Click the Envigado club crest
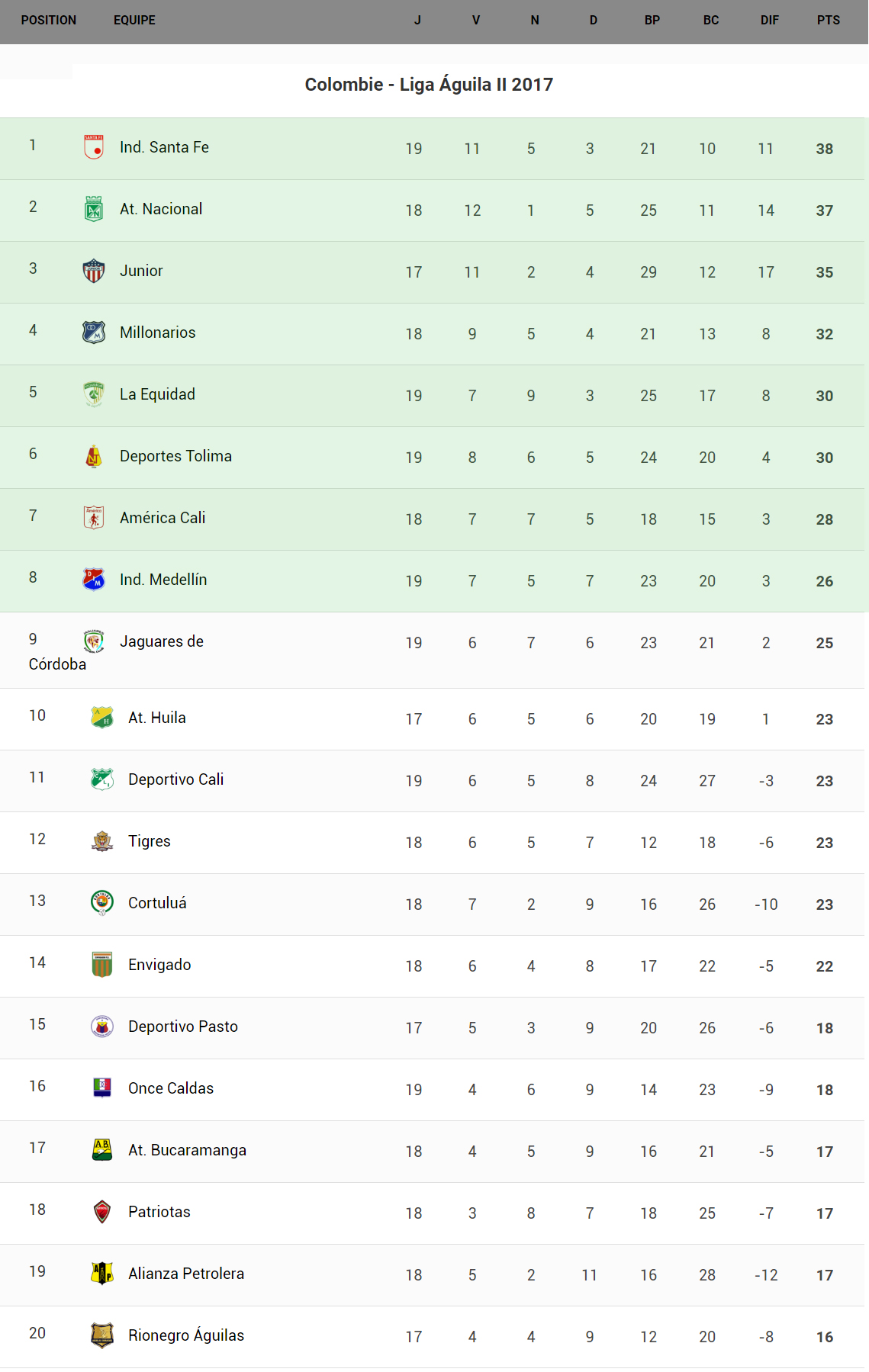This screenshot has height=1372, width=869. point(102,965)
